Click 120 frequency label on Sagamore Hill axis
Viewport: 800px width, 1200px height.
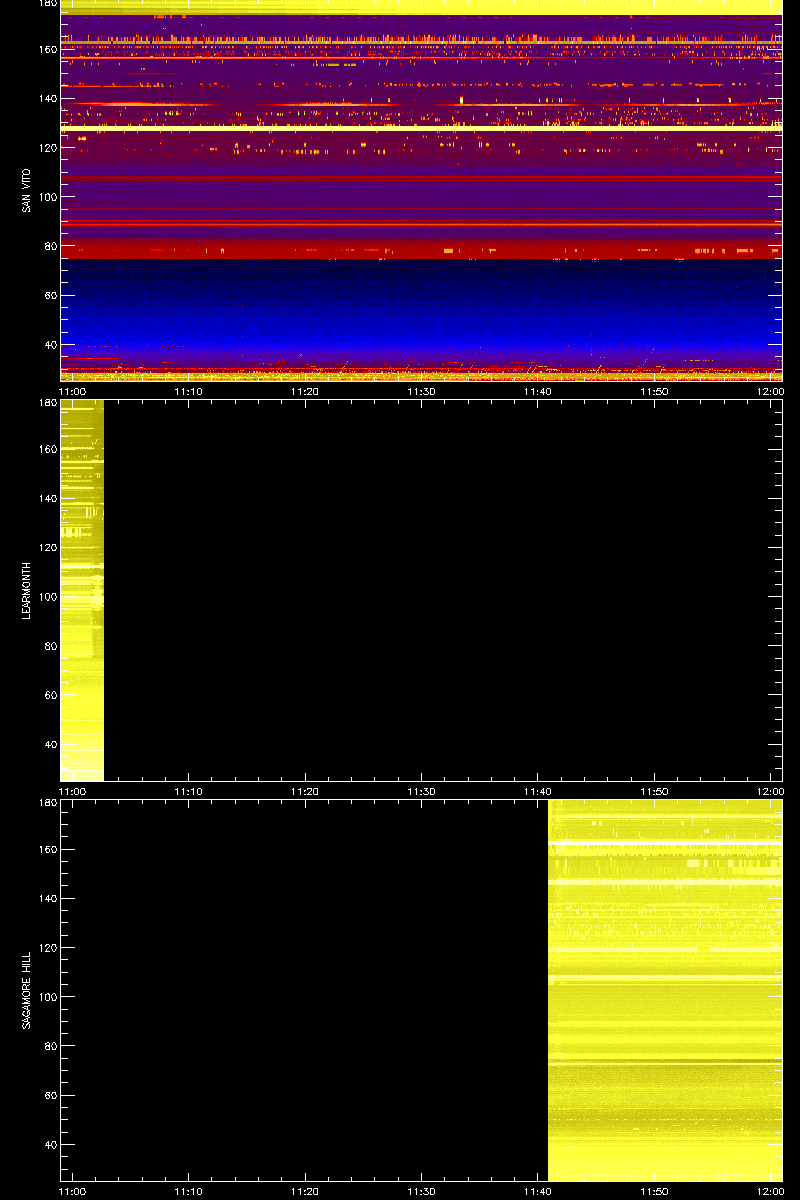click(x=47, y=947)
